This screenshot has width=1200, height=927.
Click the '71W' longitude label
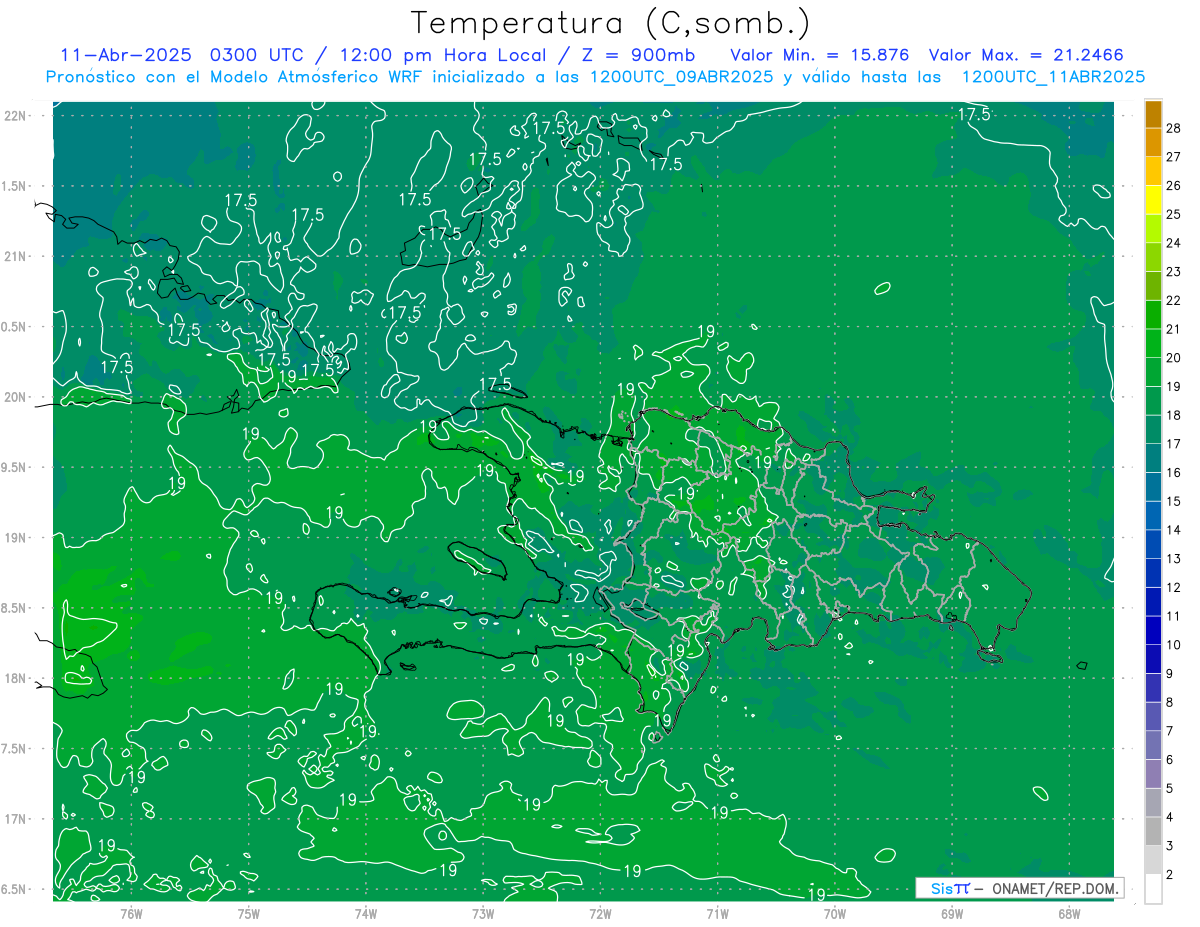[x=717, y=914]
